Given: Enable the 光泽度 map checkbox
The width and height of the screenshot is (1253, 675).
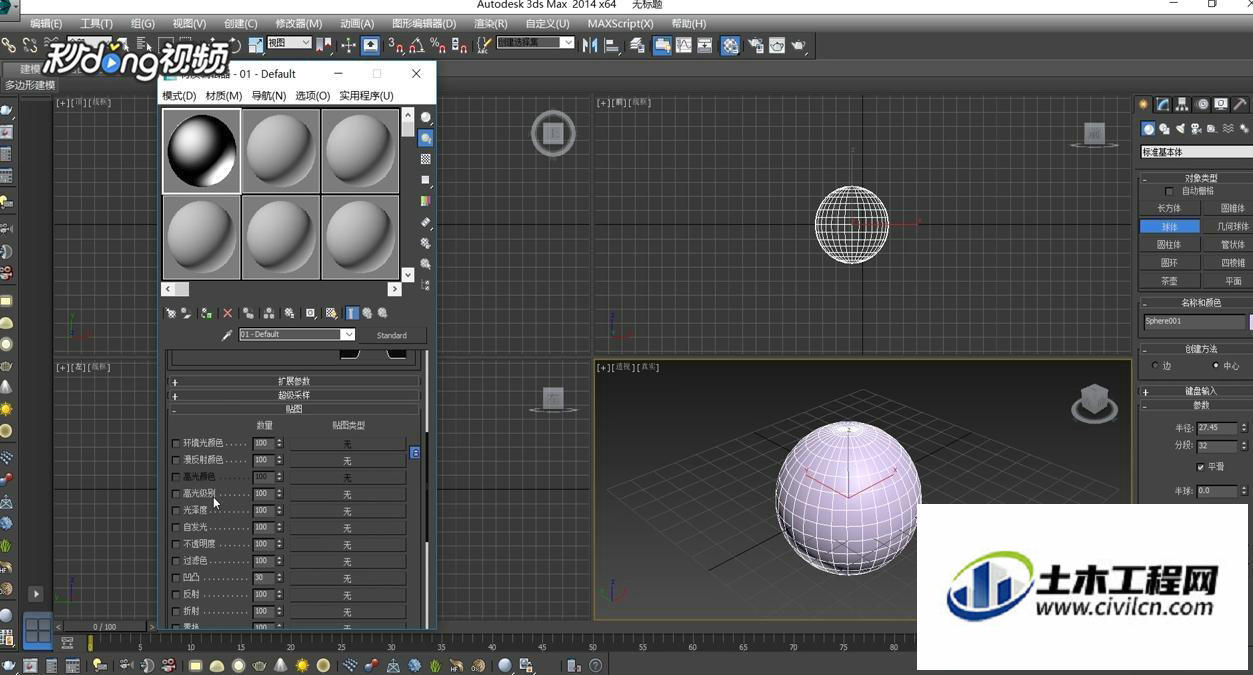Looking at the screenshot, I should (x=177, y=511).
